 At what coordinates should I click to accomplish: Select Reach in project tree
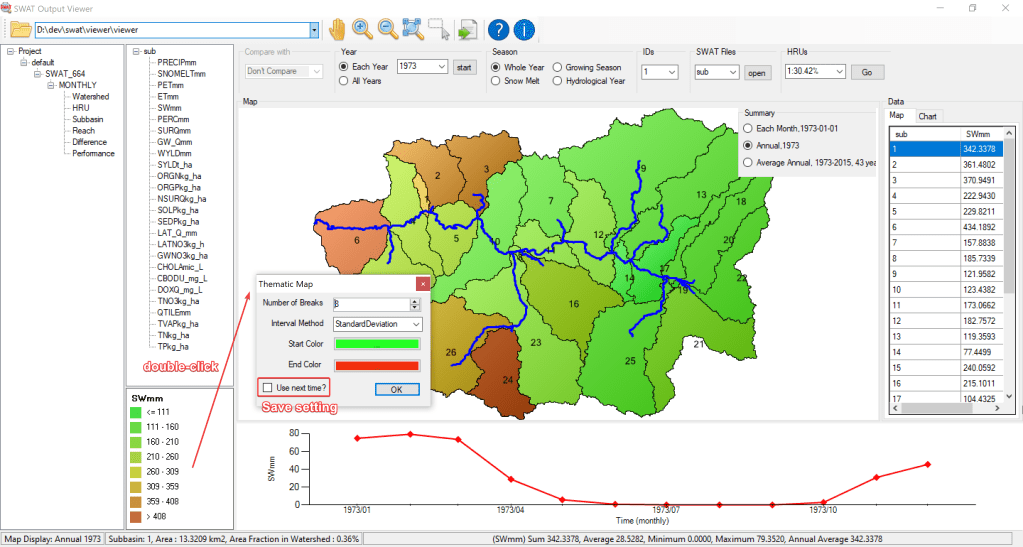click(x=84, y=131)
